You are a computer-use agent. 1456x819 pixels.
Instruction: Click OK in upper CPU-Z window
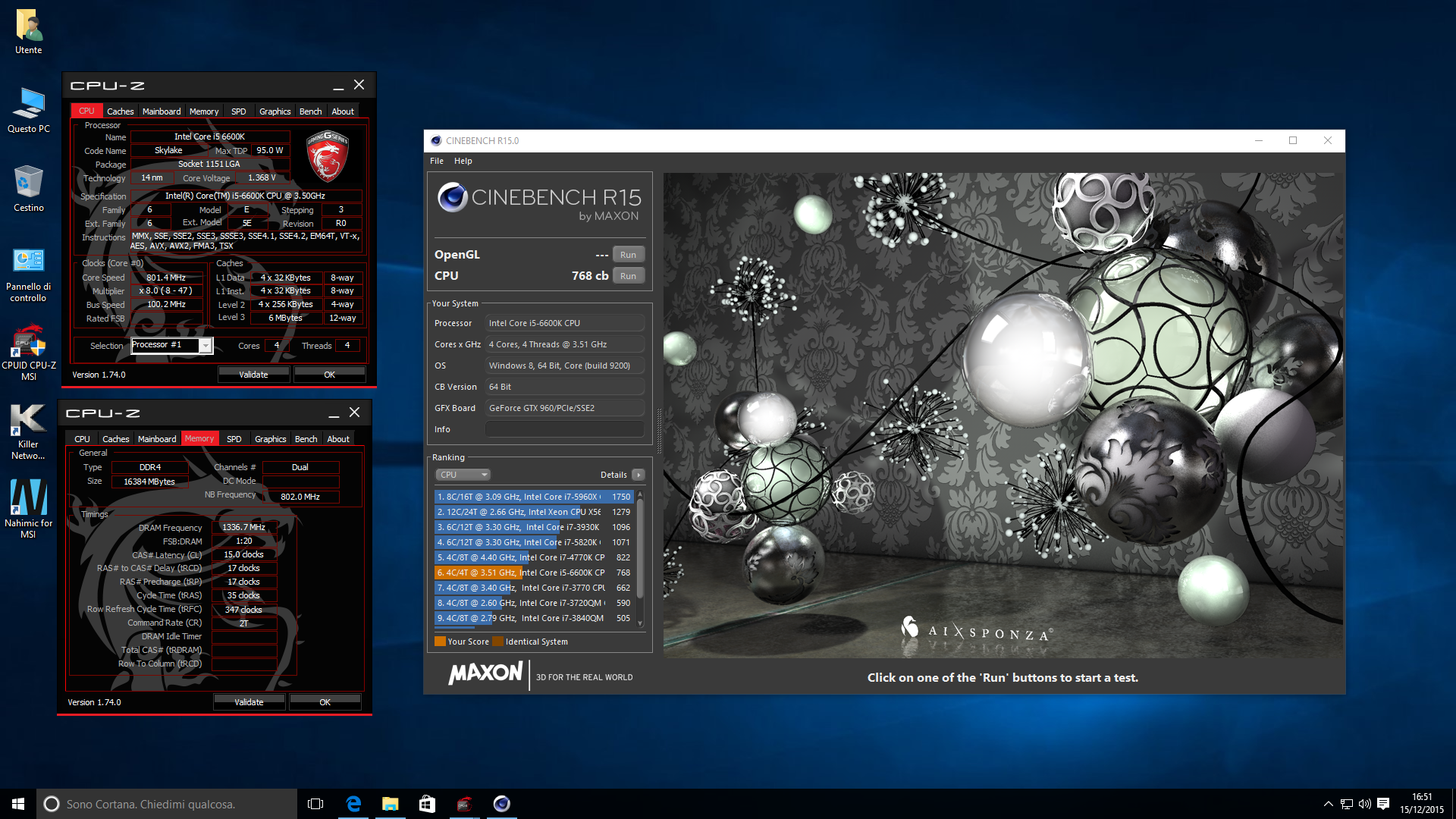(x=329, y=375)
